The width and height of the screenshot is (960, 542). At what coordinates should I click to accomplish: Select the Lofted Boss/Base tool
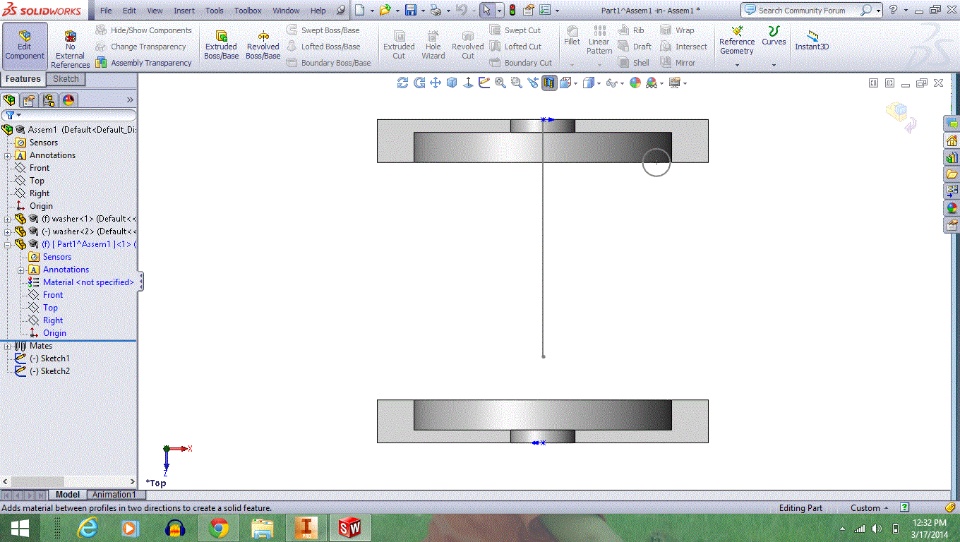pos(323,47)
